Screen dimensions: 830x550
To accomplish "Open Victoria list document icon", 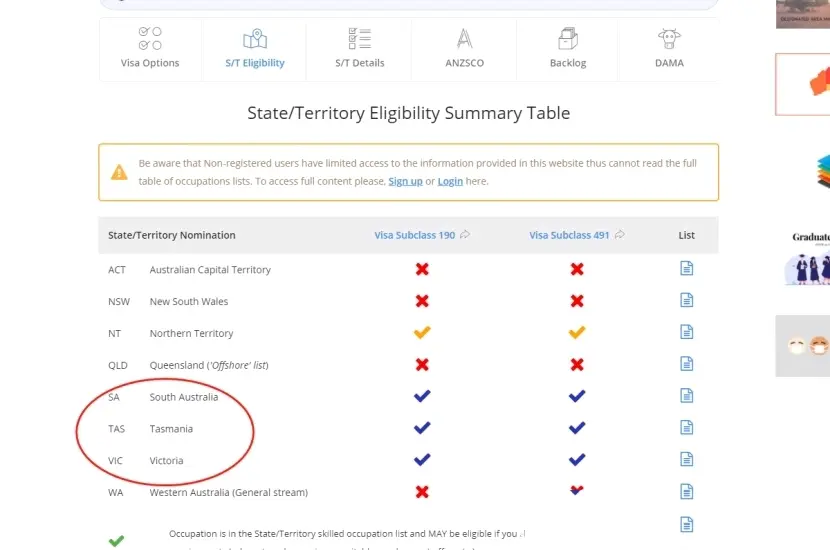I will click(x=687, y=460).
